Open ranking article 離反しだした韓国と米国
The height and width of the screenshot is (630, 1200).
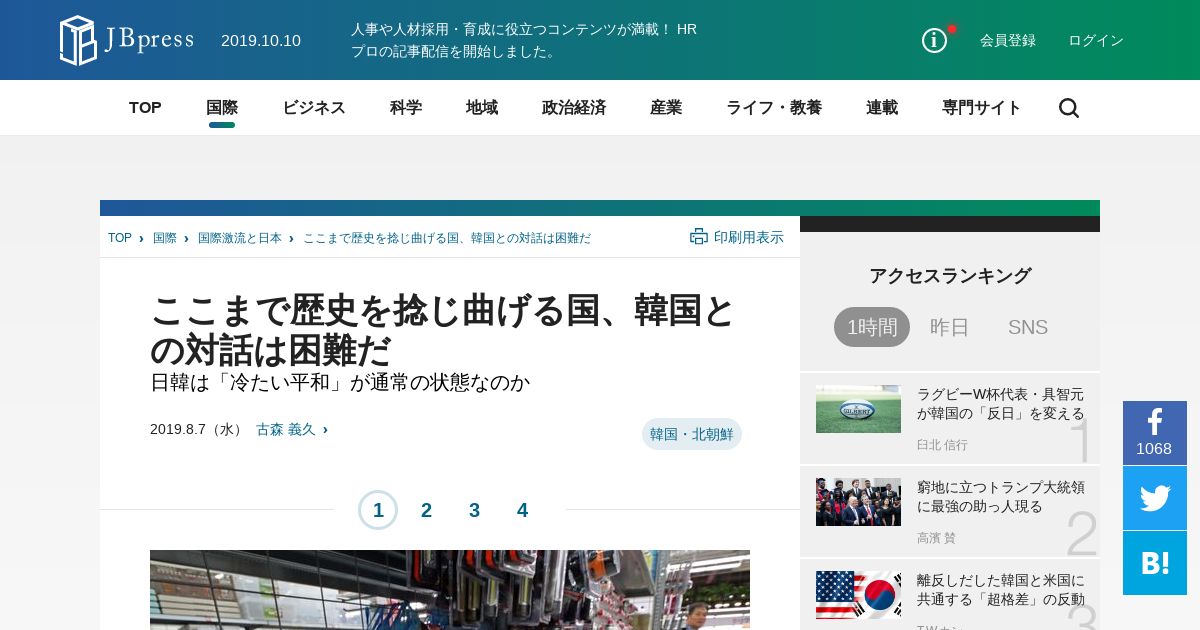(1001, 590)
